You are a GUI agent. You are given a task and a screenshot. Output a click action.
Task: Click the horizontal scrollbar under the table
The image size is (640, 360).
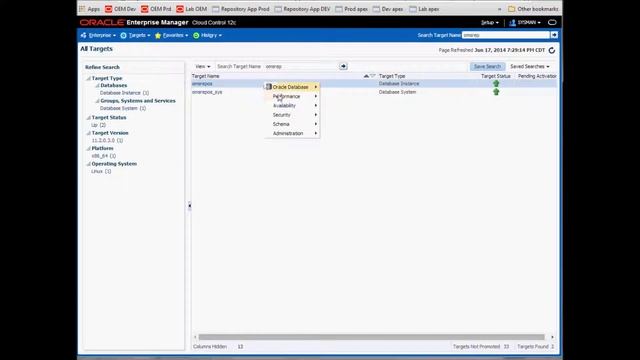pyautogui.click(x=371, y=337)
